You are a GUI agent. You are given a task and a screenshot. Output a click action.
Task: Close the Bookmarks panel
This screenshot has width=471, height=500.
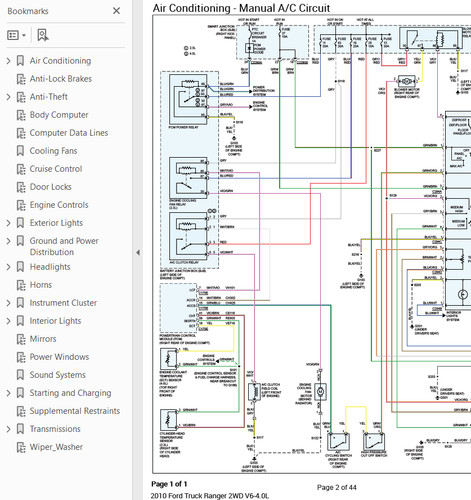116,11
